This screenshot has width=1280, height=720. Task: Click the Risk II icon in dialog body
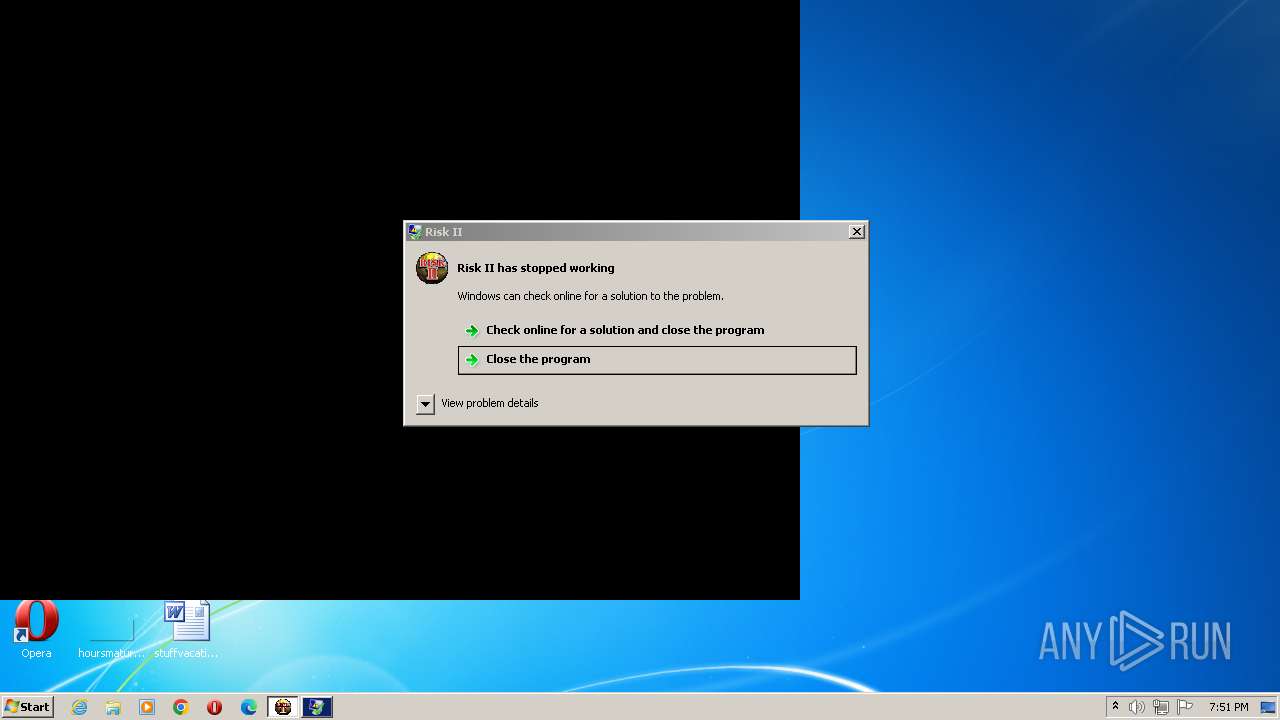pyautogui.click(x=432, y=268)
